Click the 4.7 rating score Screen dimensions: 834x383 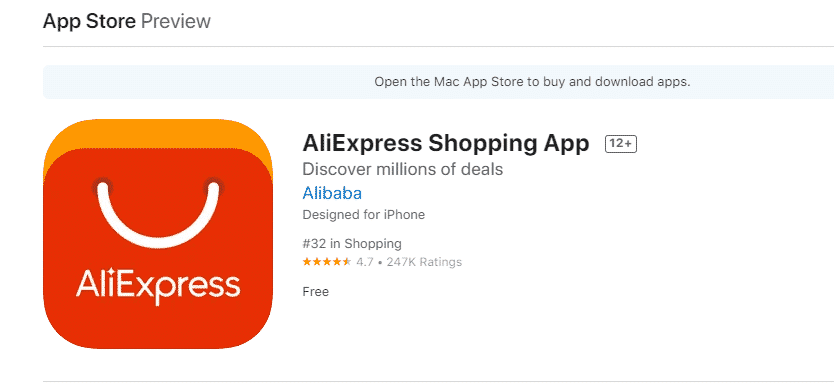pos(365,262)
